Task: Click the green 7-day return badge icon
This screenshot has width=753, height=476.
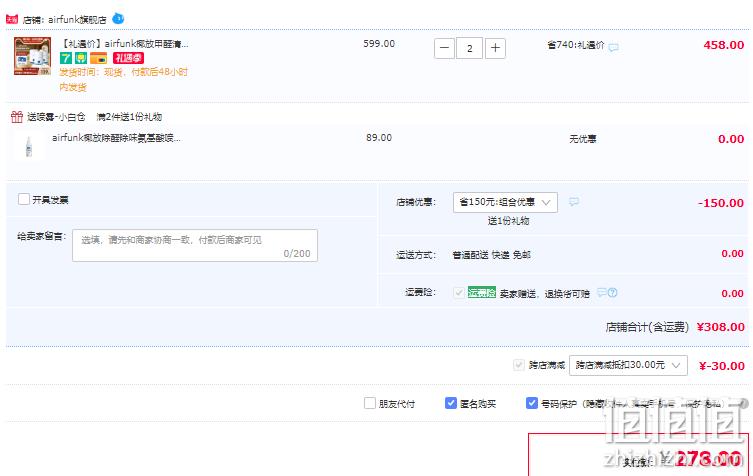Action: point(66,58)
